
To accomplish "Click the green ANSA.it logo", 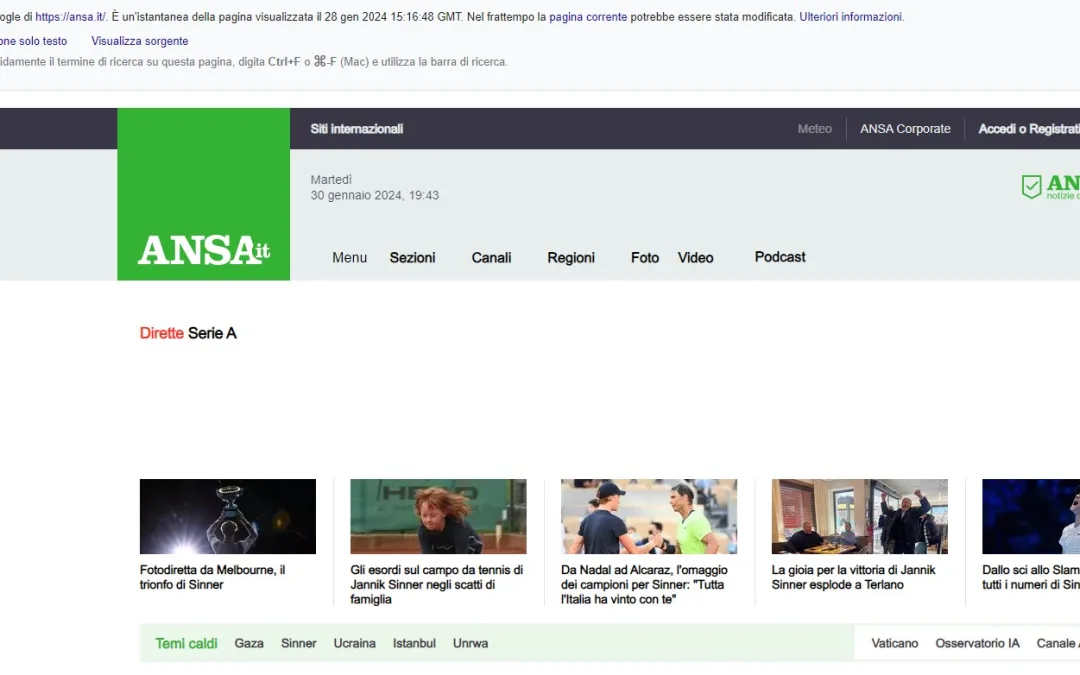I will [x=204, y=249].
